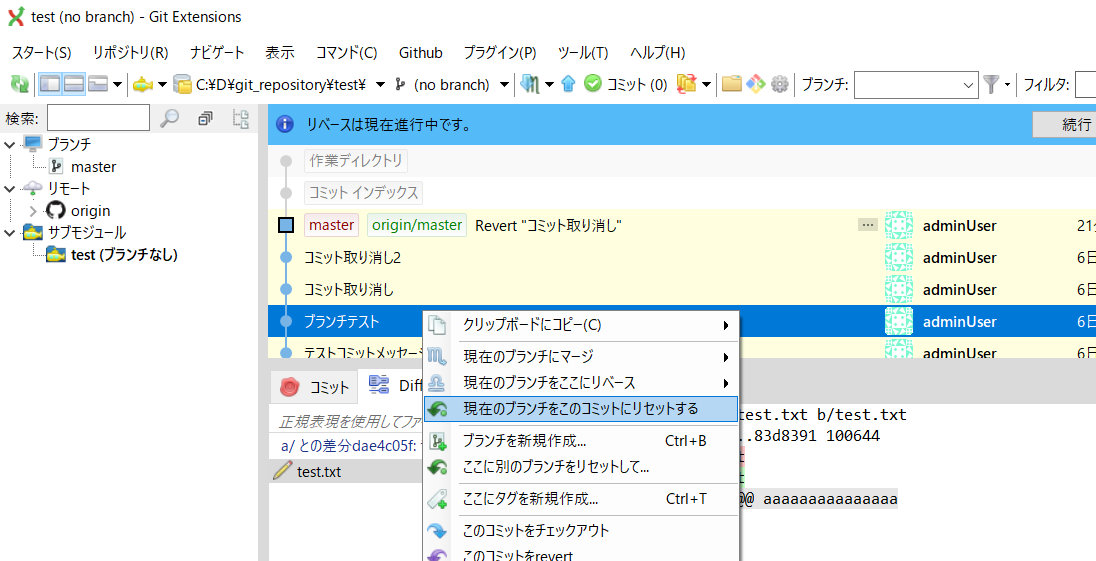
Task: Click the submodule submarine icon
Action: [x=143, y=85]
